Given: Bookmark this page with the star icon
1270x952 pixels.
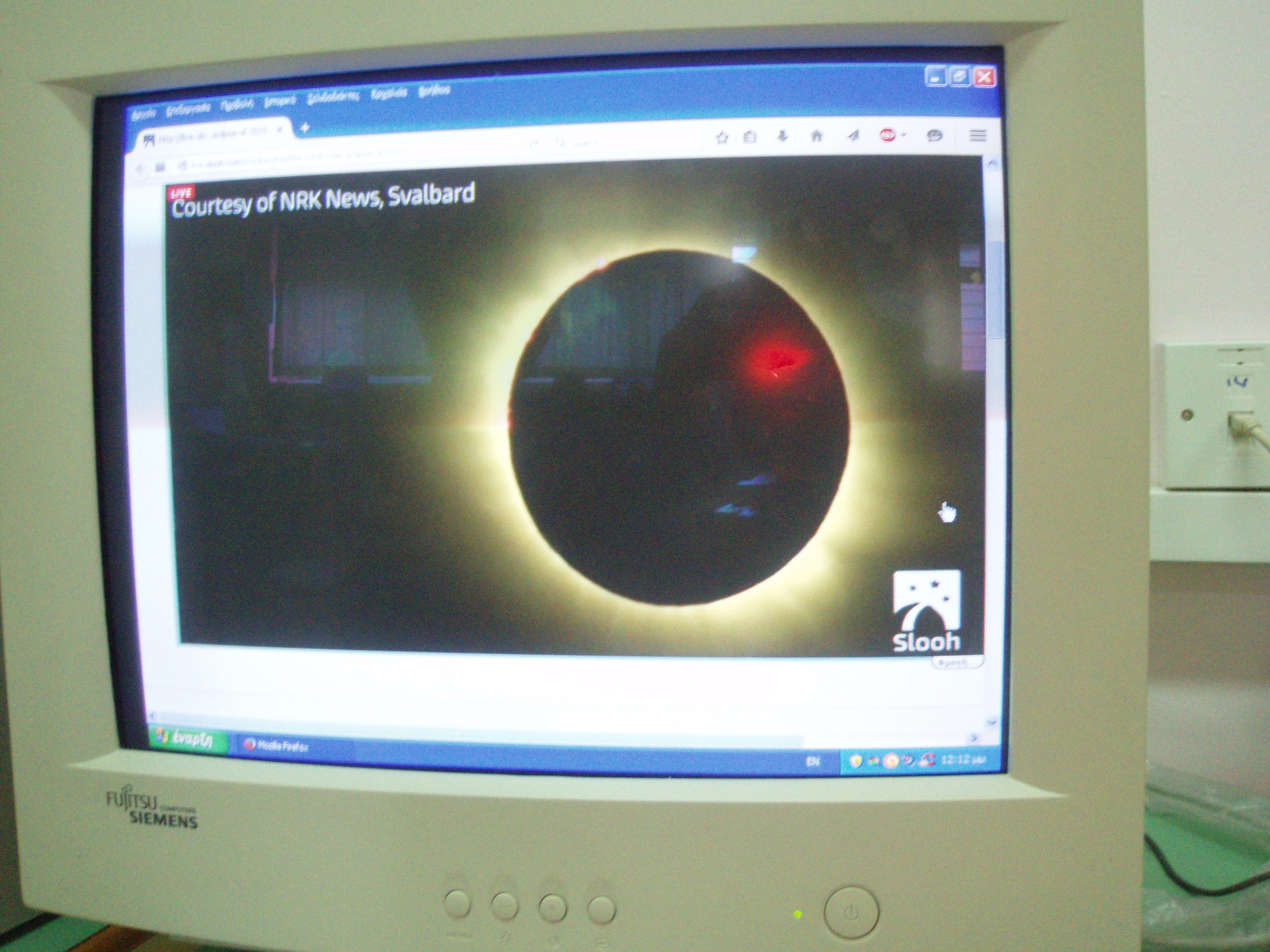Looking at the screenshot, I should (x=722, y=137).
